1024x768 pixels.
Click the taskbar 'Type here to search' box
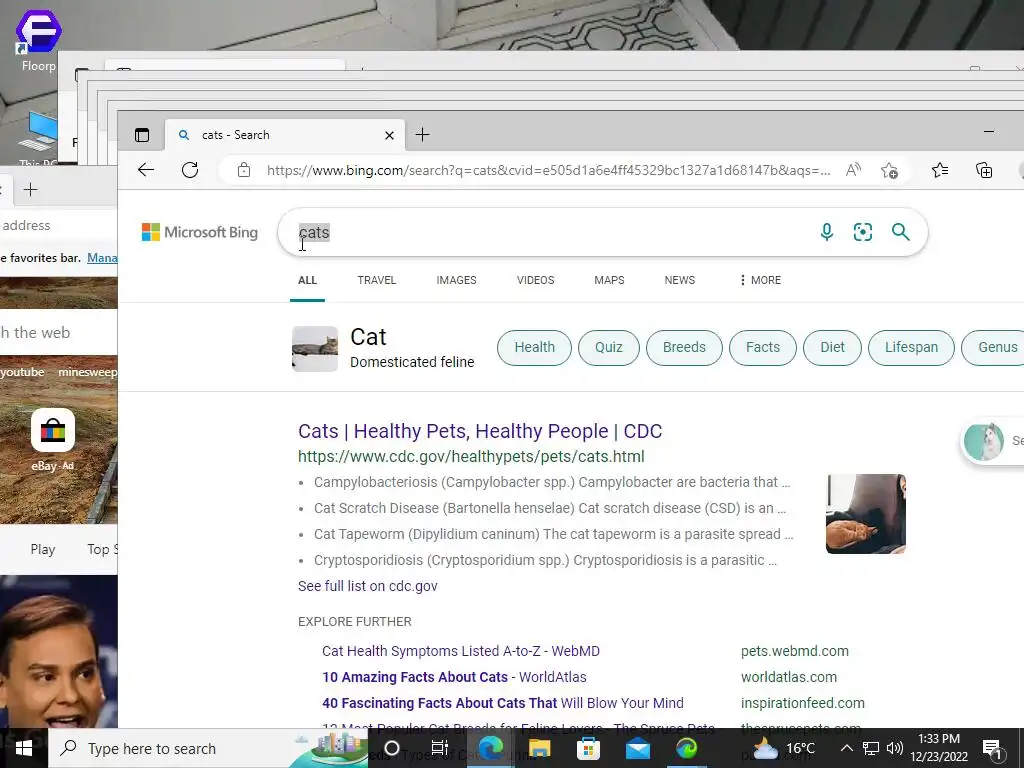[208, 748]
